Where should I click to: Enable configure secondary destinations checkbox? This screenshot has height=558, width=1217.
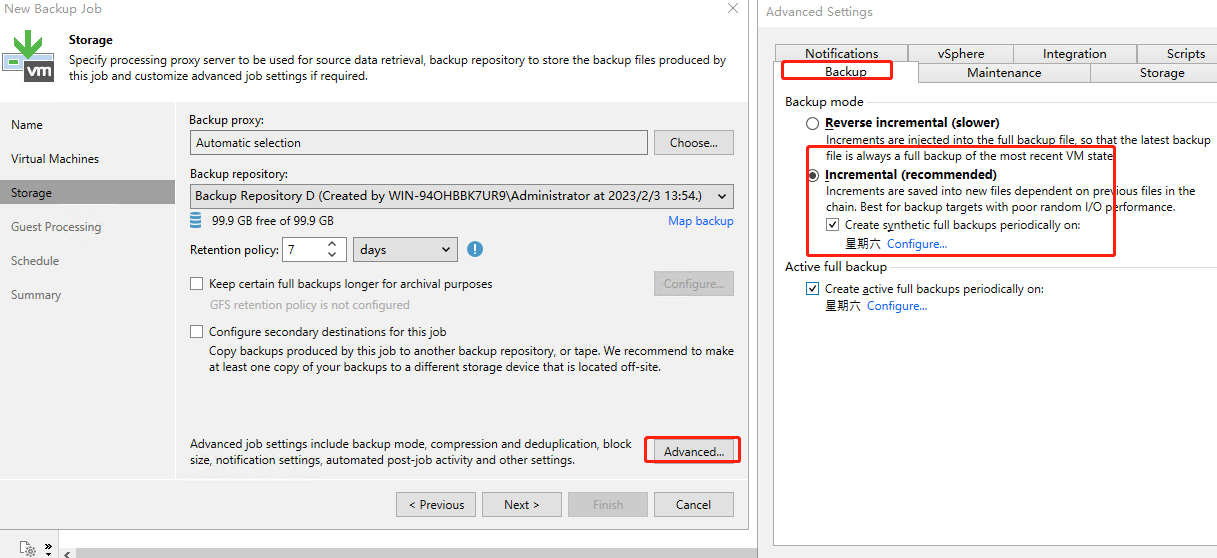pos(197,332)
